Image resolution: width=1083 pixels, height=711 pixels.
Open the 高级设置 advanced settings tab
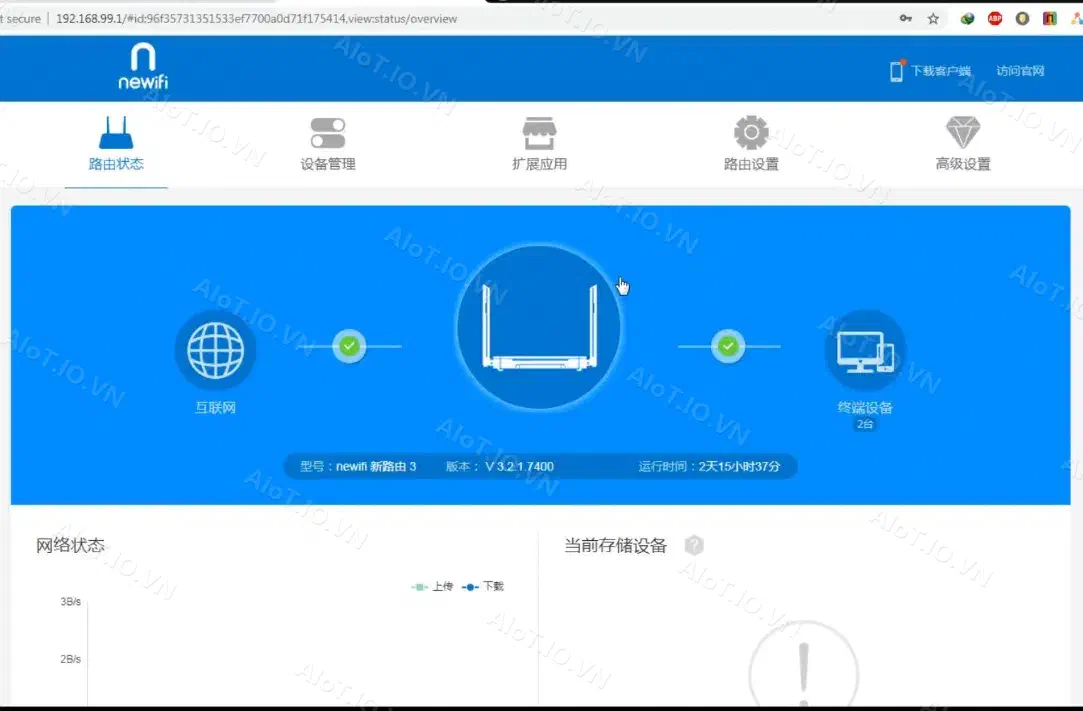[x=963, y=144]
